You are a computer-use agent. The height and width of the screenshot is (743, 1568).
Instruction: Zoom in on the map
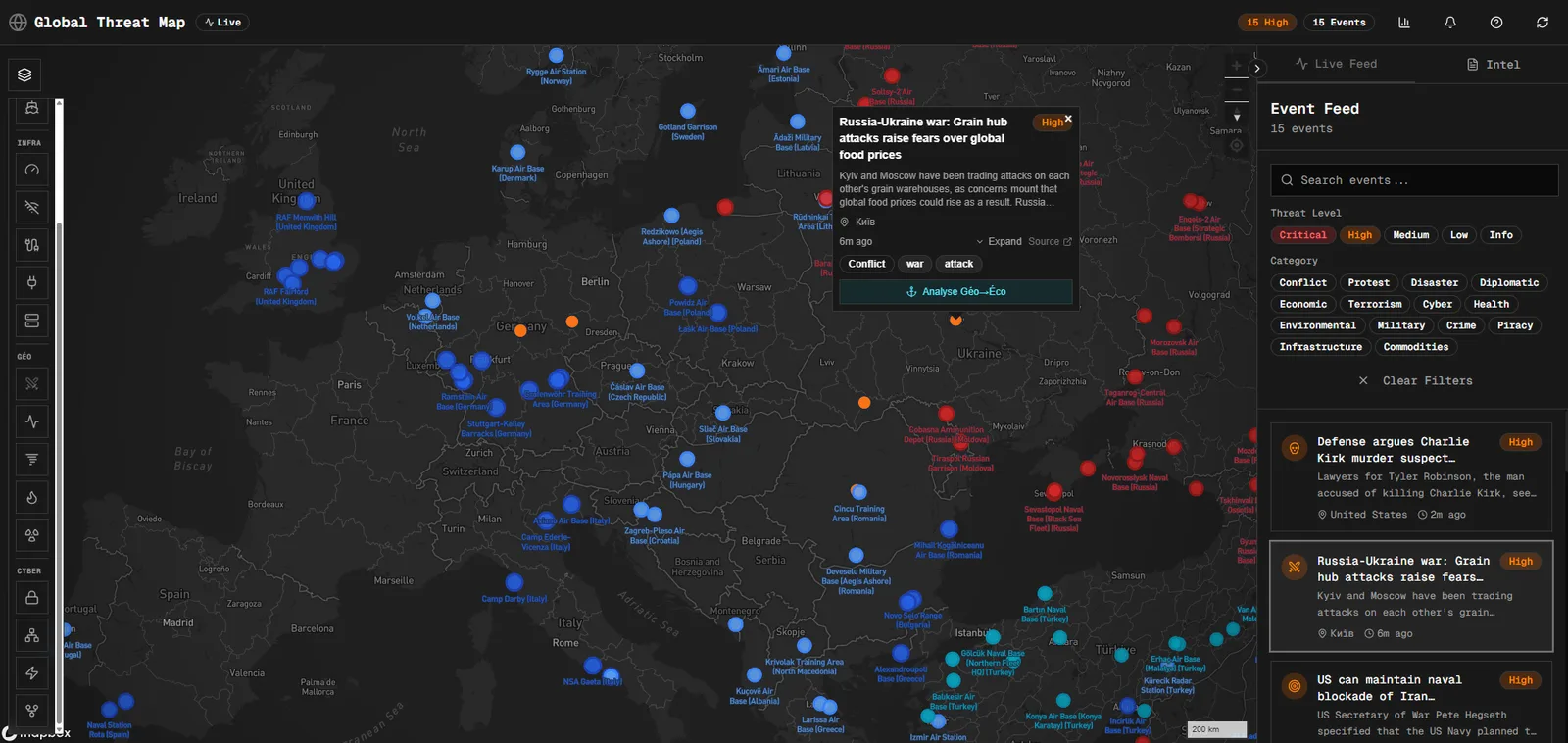1237,66
